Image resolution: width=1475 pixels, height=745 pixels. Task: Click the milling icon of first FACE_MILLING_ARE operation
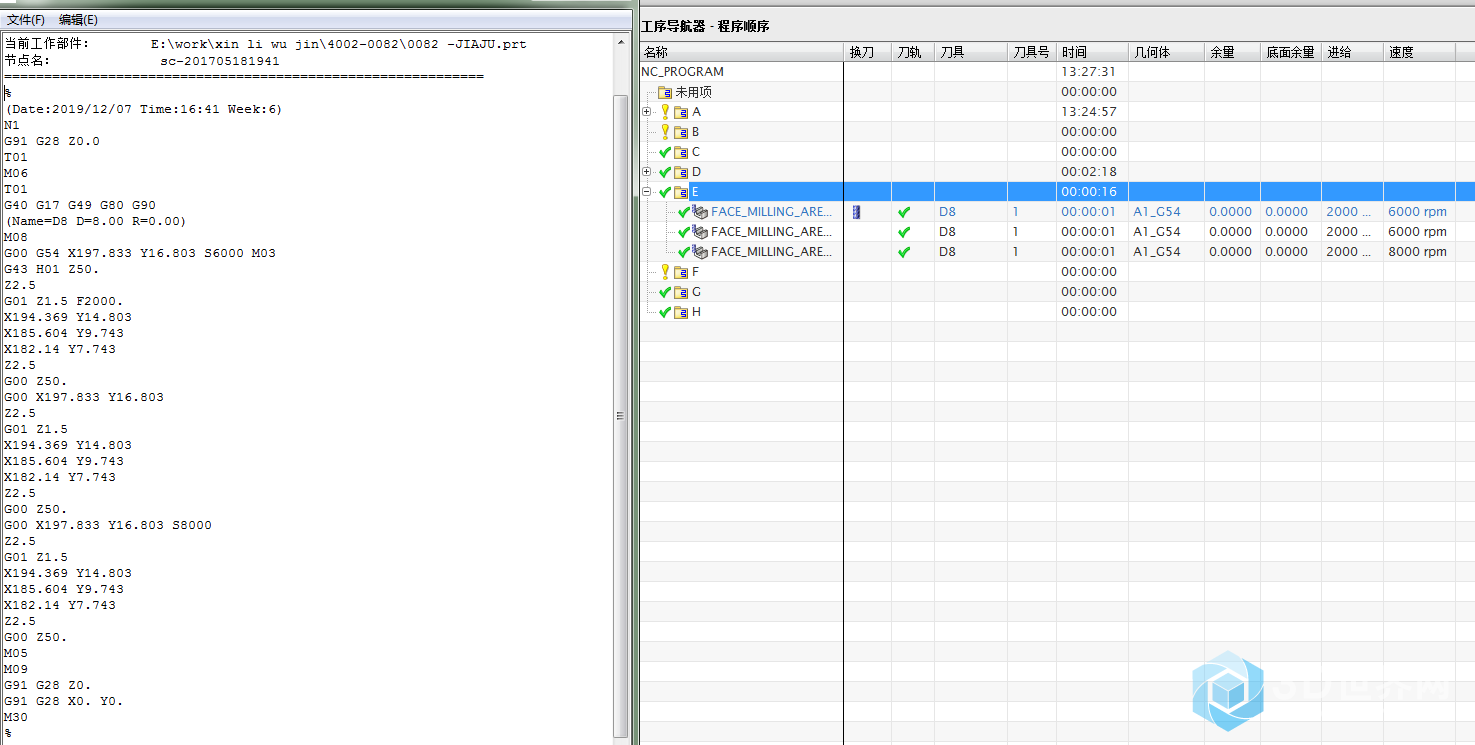click(700, 212)
